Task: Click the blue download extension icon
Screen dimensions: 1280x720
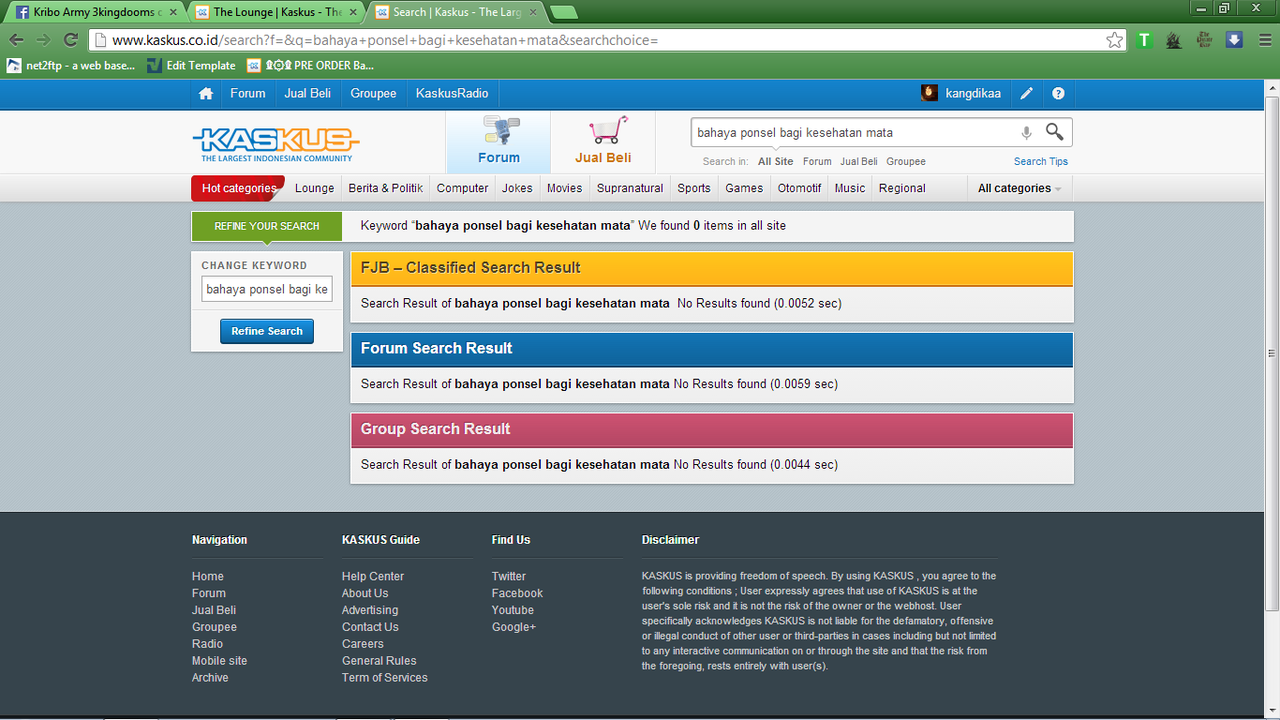Action: point(1234,40)
